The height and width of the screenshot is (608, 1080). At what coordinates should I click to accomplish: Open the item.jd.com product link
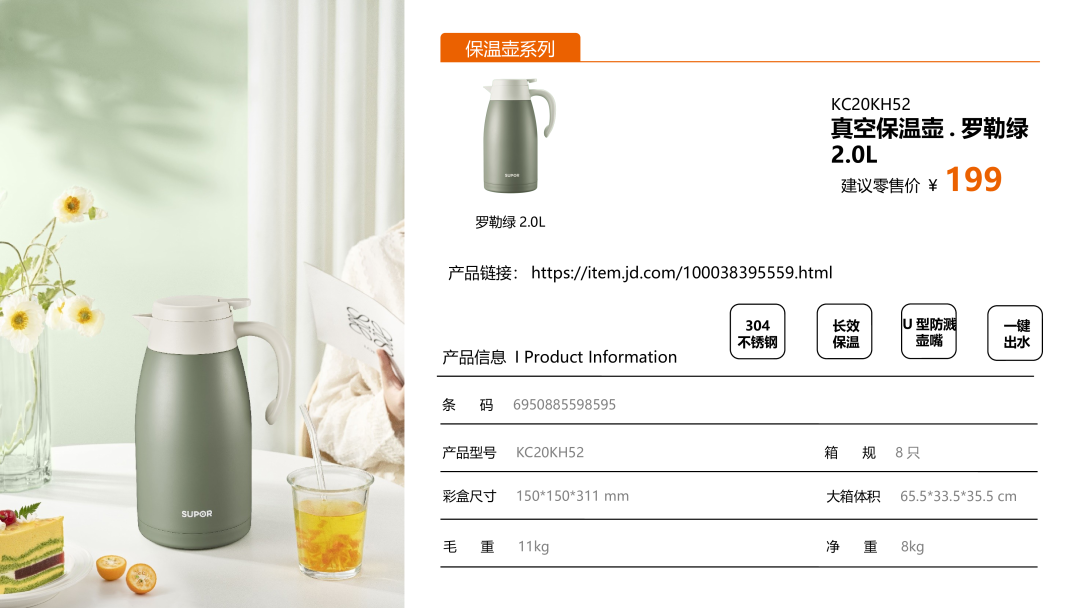(681, 273)
